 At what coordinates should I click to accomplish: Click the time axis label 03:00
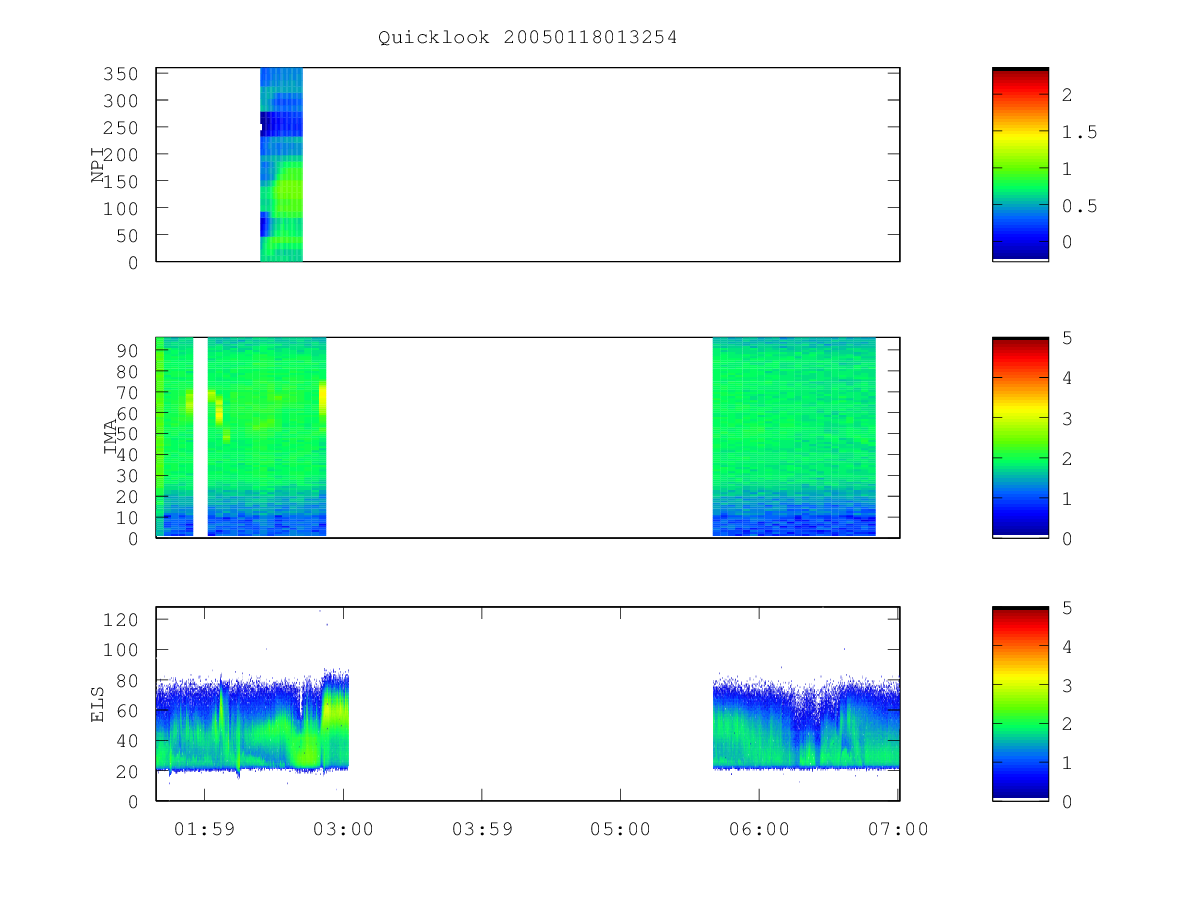click(x=343, y=829)
